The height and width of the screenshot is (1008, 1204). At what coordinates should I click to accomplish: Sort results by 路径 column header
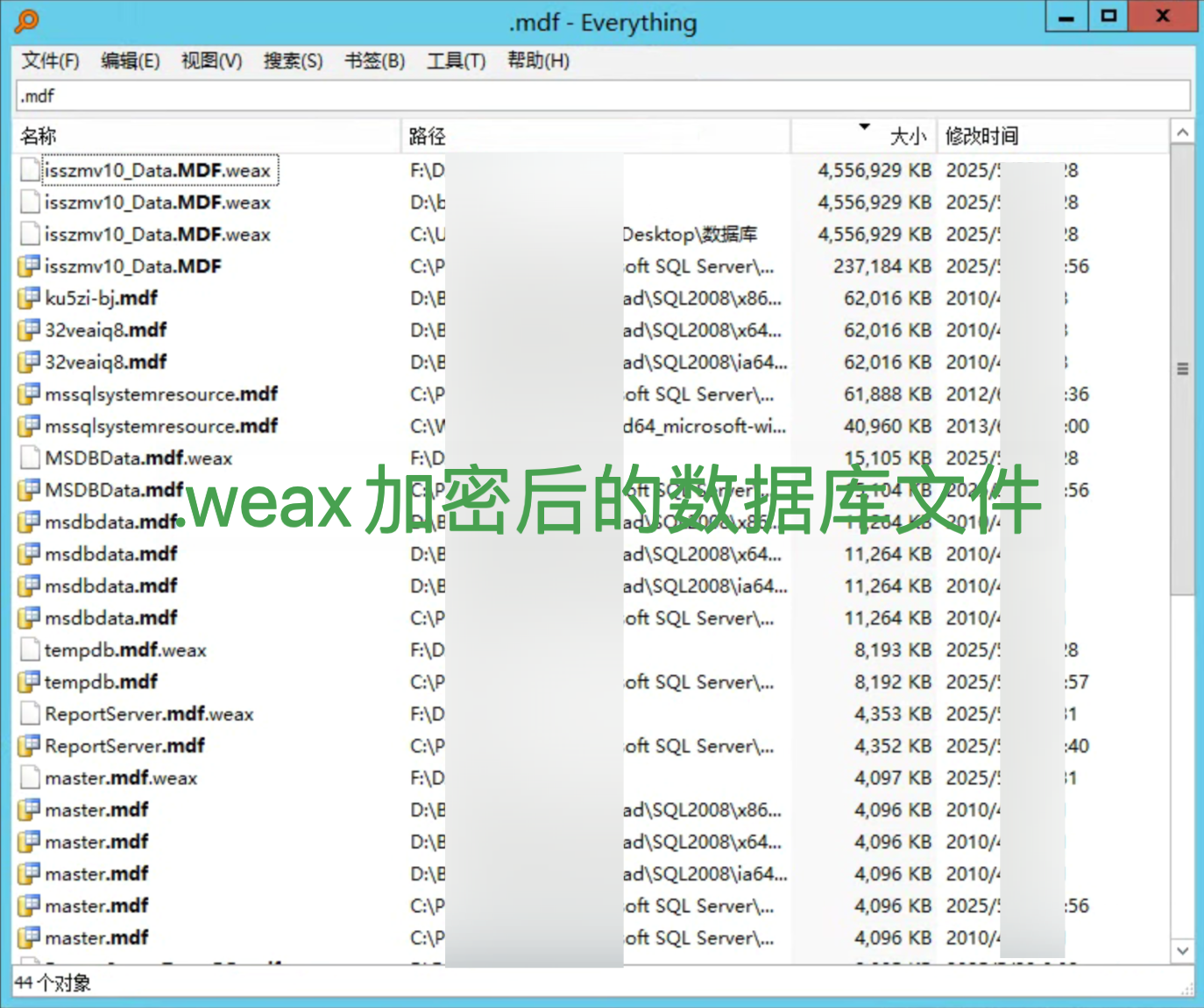tap(596, 136)
